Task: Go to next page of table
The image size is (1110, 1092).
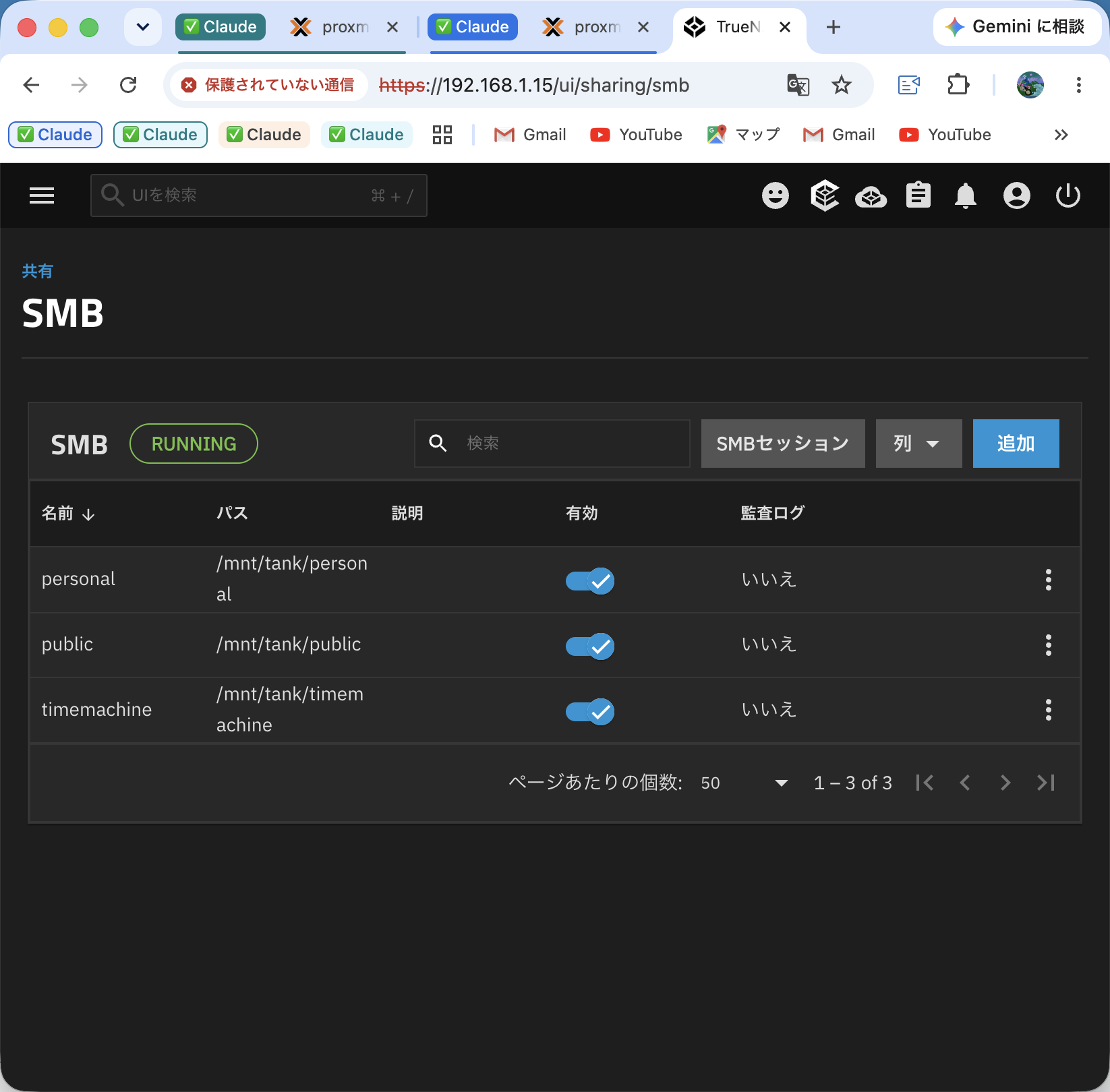Action: [1005, 783]
